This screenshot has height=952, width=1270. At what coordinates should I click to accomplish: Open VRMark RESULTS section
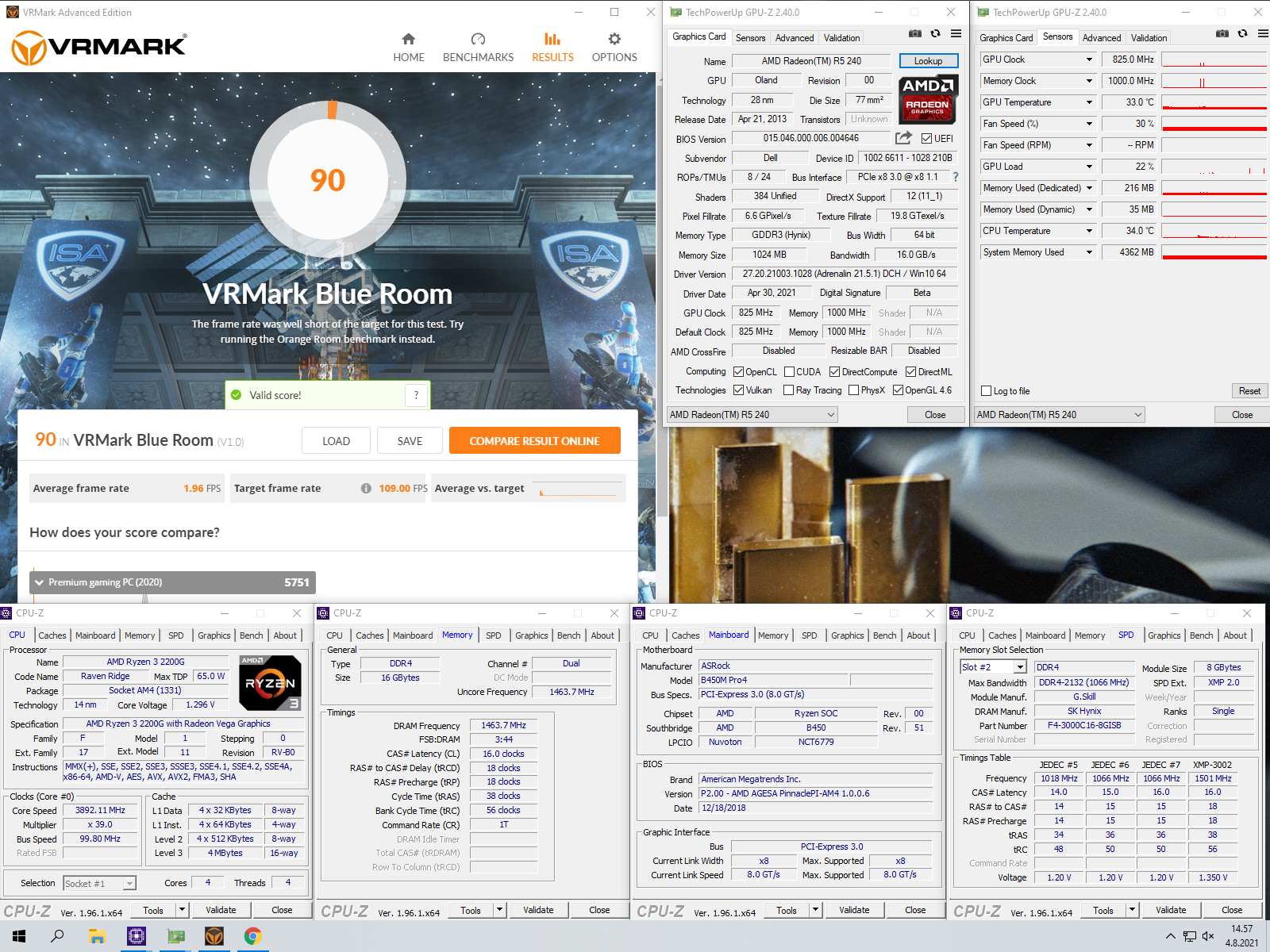click(552, 48)
